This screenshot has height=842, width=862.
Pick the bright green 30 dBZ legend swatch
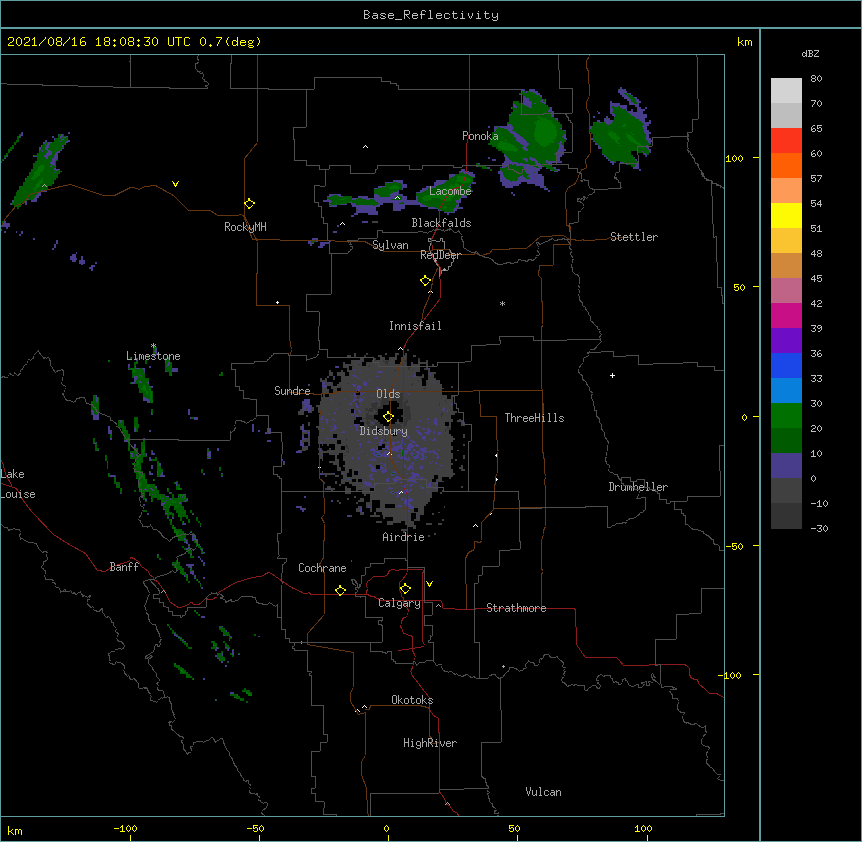tap(786, 416)
